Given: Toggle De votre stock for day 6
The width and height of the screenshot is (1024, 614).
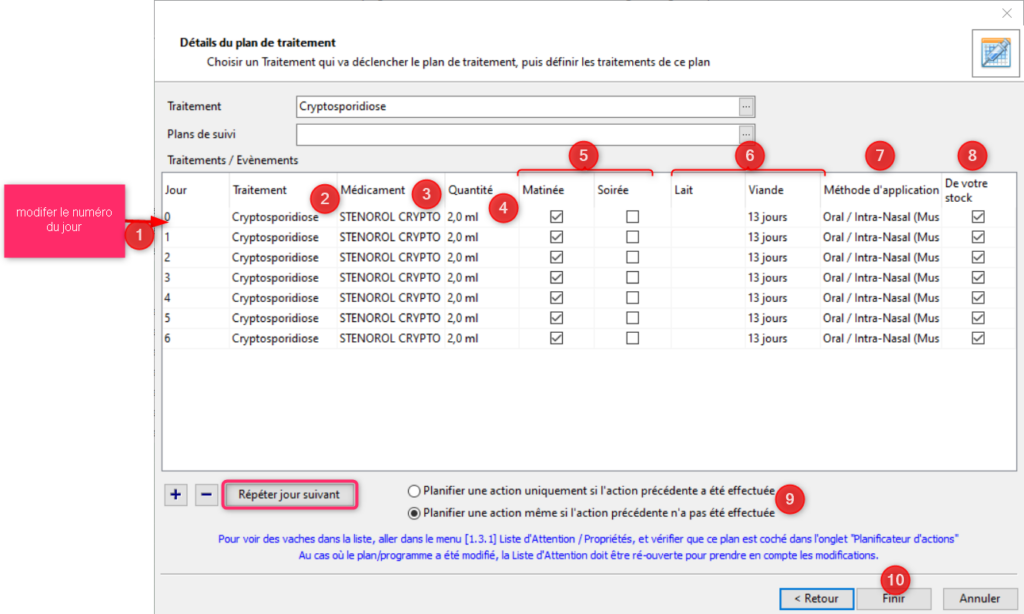Looking at the screenshot, I should pos(978,338).
